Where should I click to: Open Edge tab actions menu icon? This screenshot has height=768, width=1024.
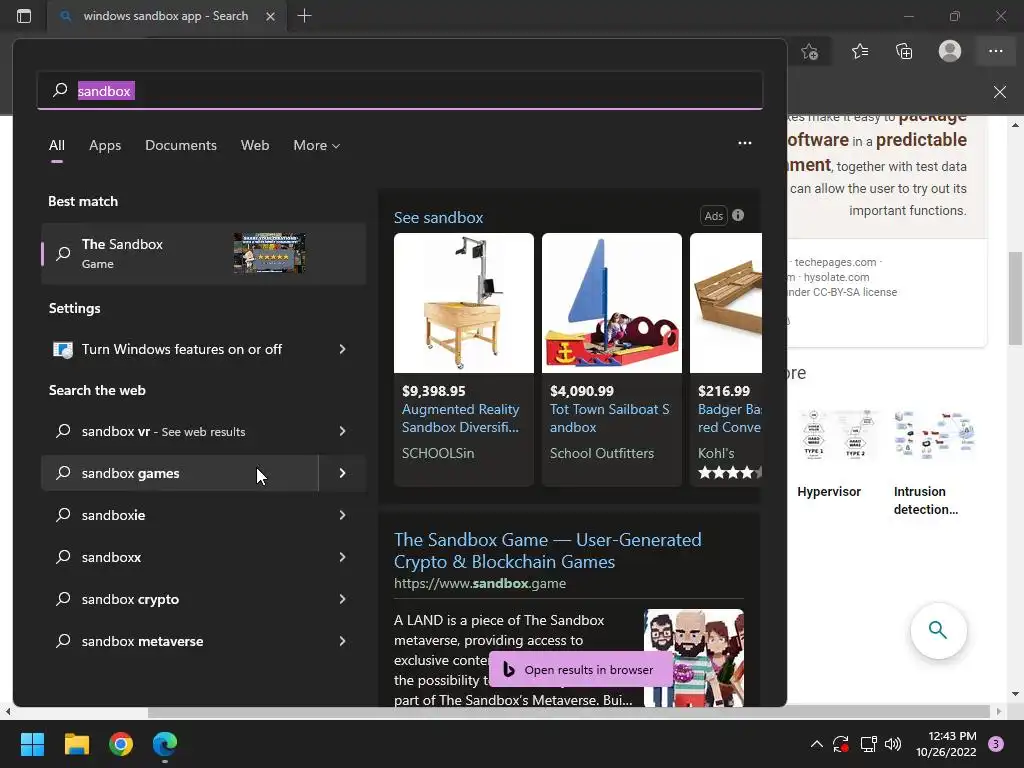click(x=24, y=16)
